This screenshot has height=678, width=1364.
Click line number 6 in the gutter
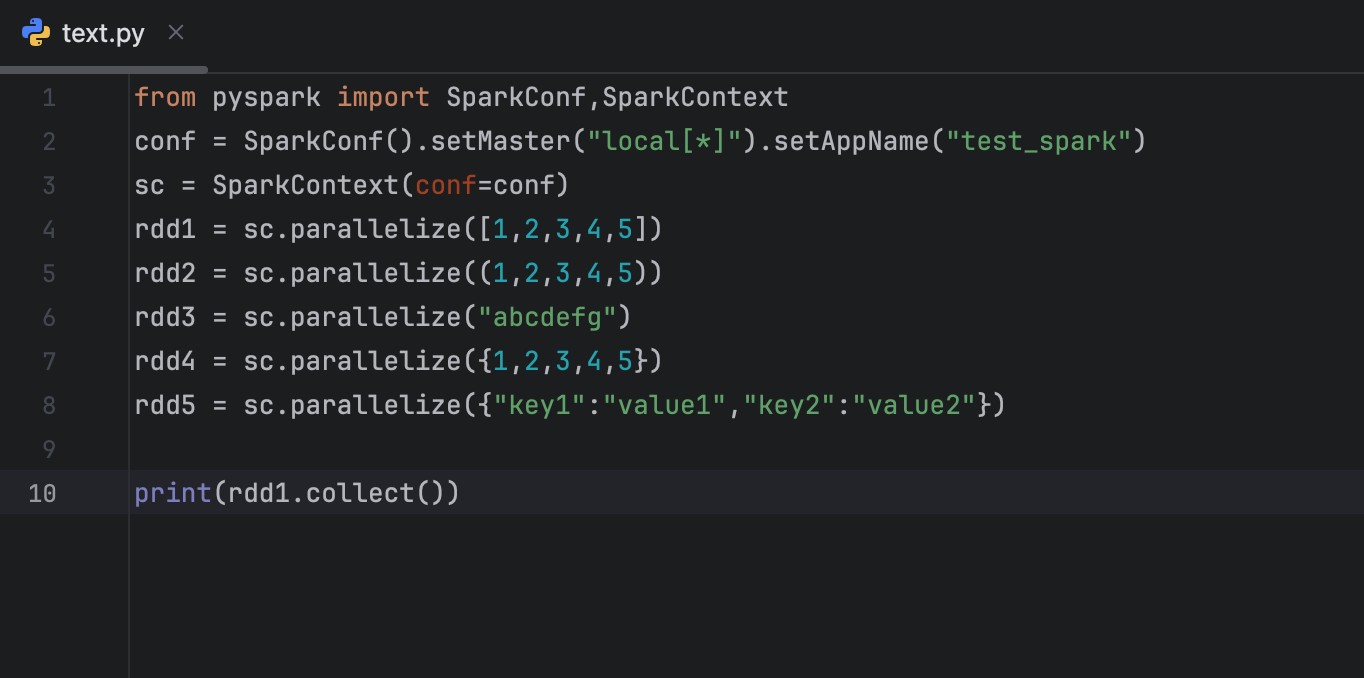point(49,318)
